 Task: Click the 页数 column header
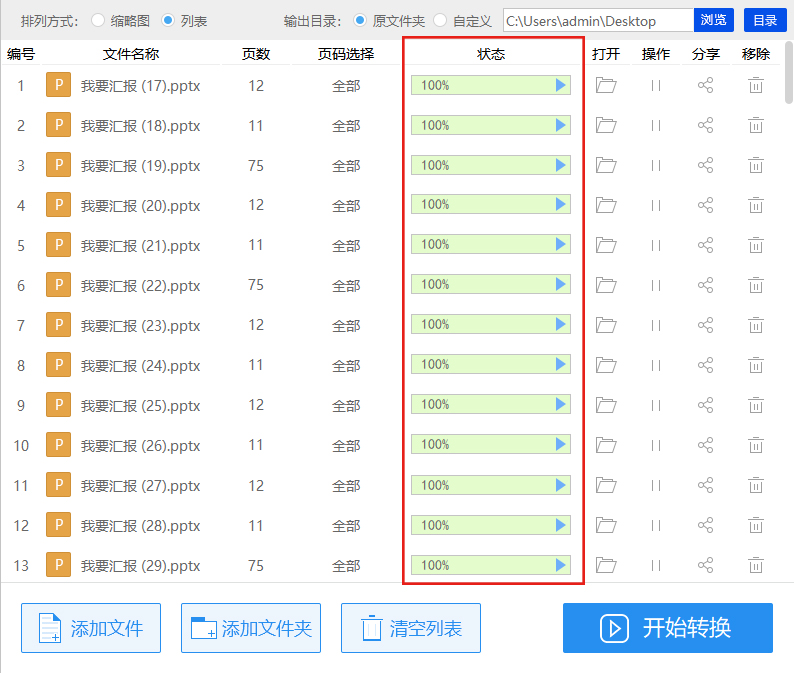pyautogui.click(x=256, y=54)
